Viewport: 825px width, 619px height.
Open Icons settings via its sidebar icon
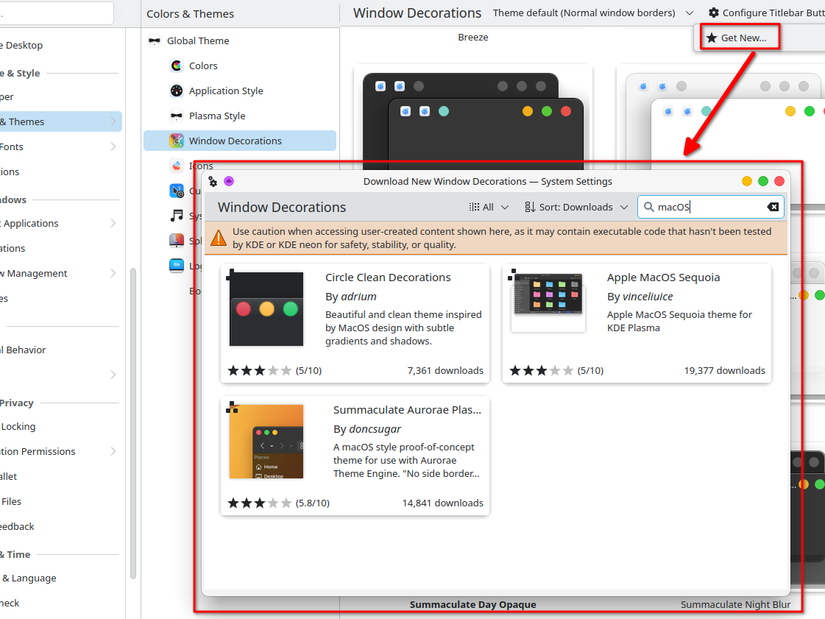(176, 165)
